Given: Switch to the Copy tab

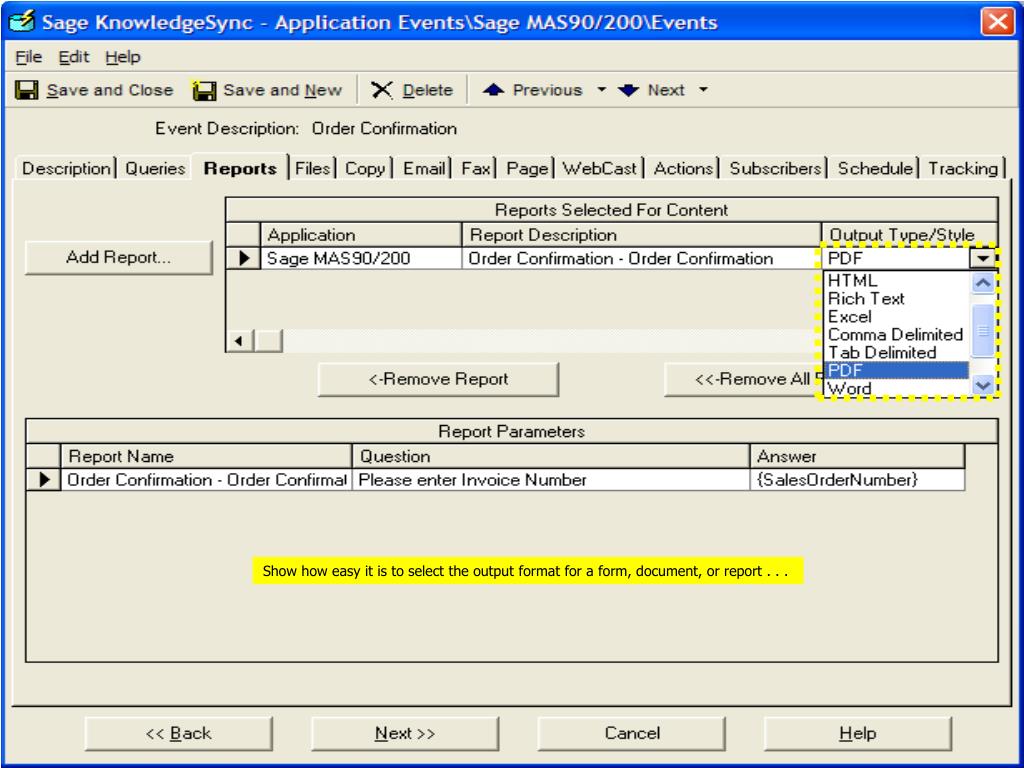Looking at the screenshot, I should coord(365,168).
